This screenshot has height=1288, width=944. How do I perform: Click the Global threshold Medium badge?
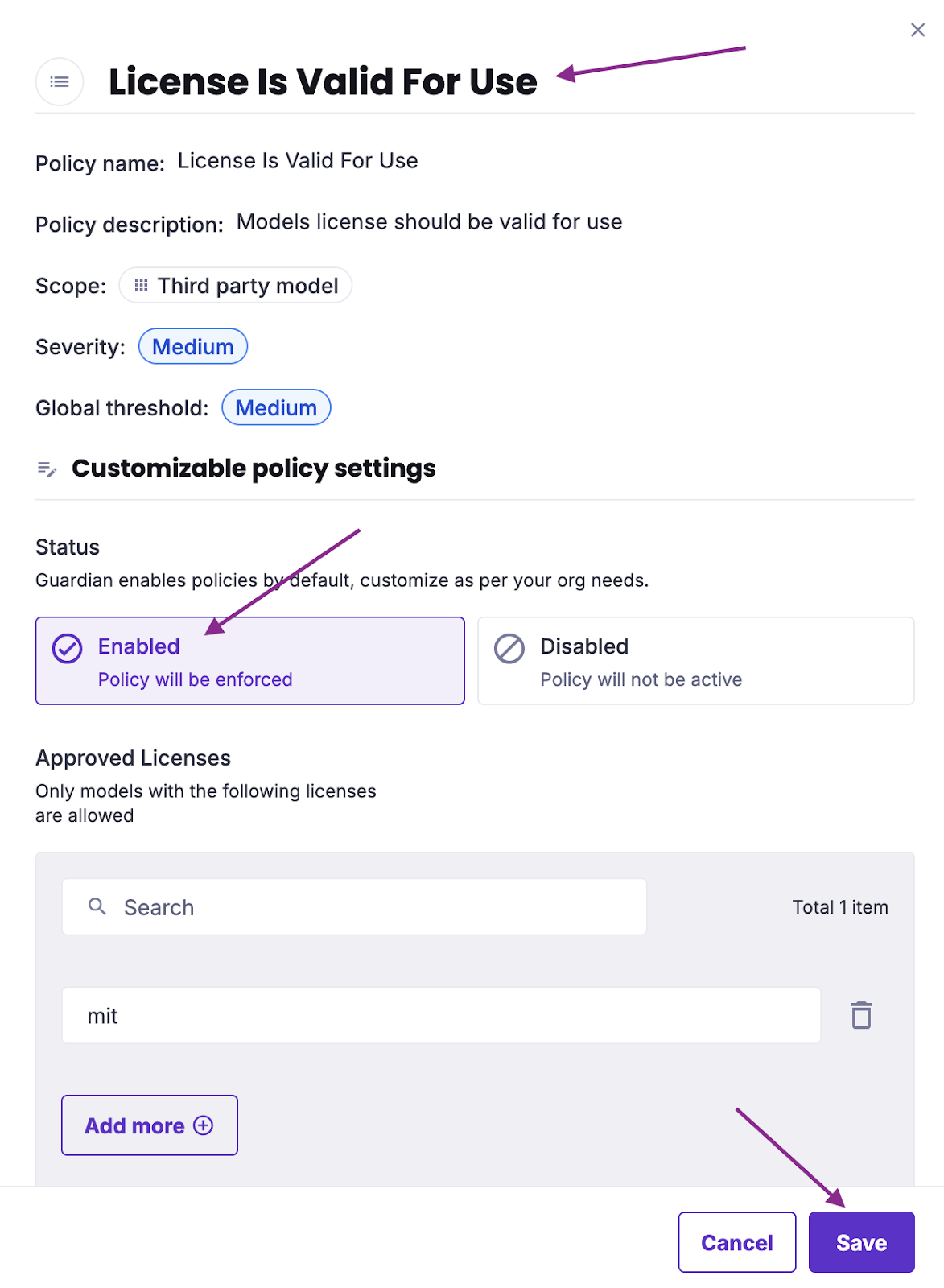click(276, 407)
